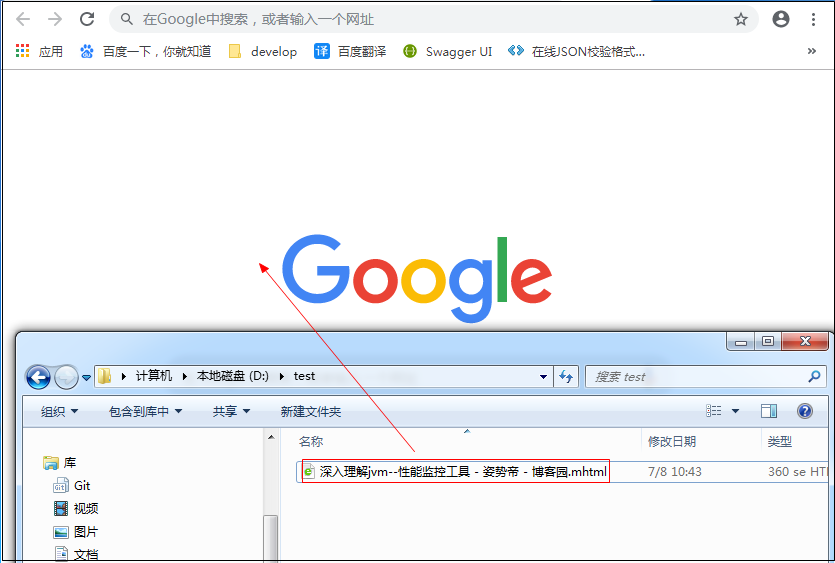Refresh the Explorer folder view
This screenshot has height=563, width=835.
[566, 377]
